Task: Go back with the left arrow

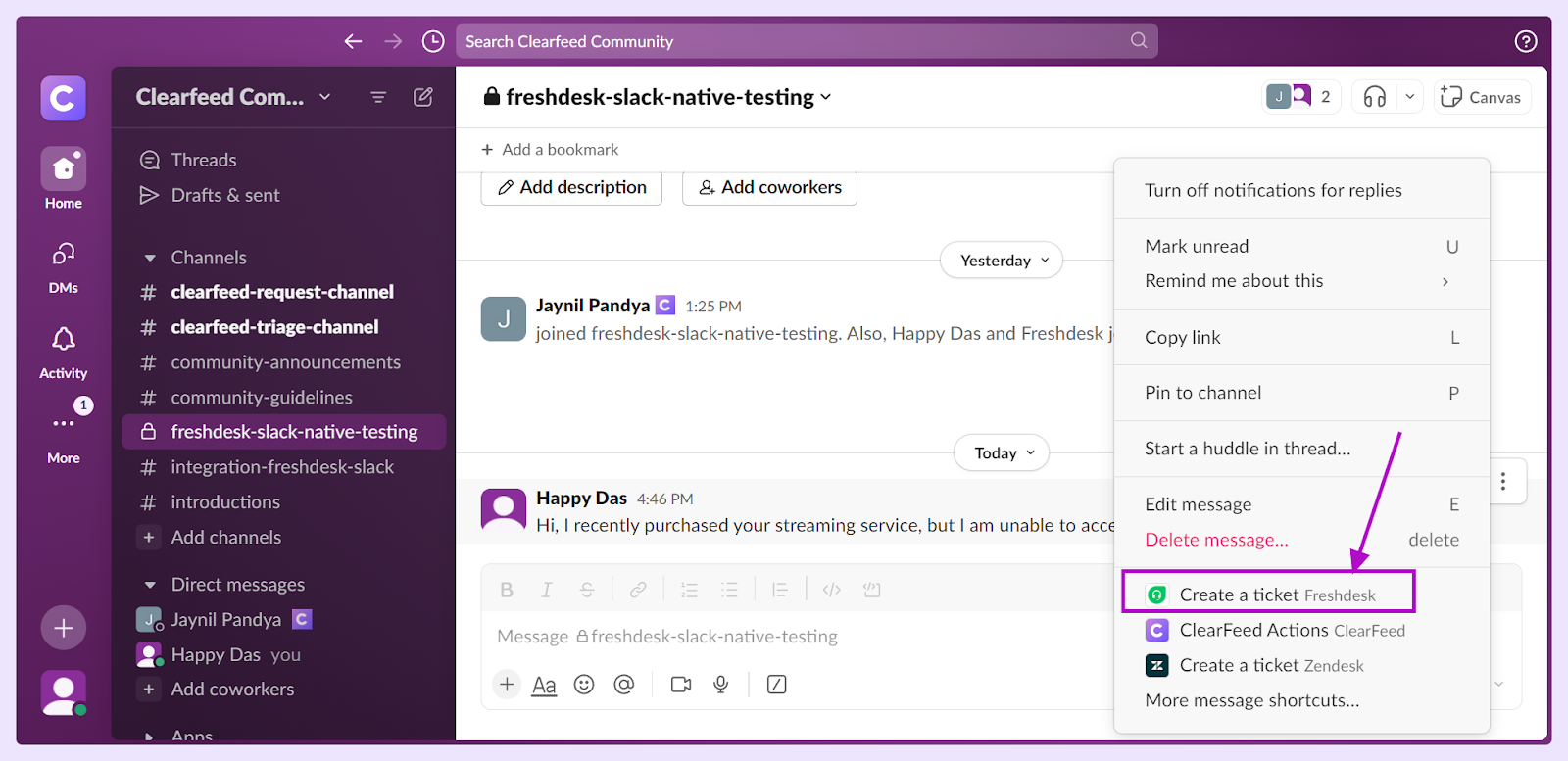Action: [x=353, y=41]
